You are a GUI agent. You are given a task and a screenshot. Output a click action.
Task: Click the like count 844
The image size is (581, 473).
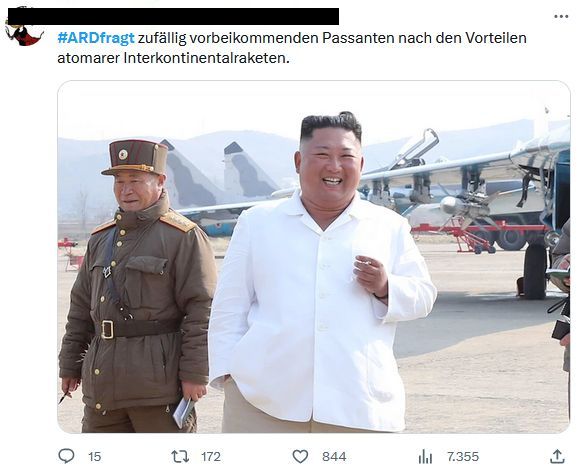pos(334,457)
